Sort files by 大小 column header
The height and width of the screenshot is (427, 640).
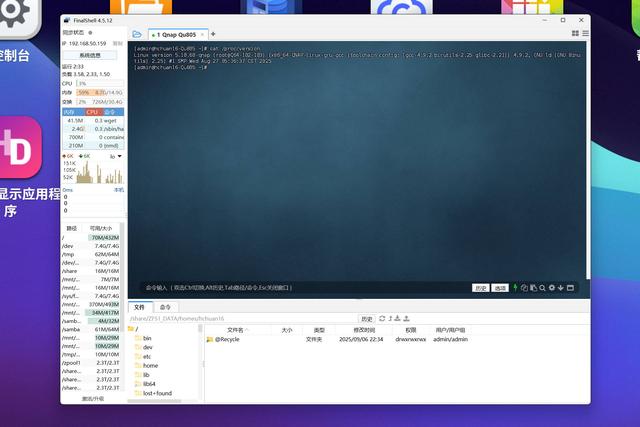tap(287, 330)
